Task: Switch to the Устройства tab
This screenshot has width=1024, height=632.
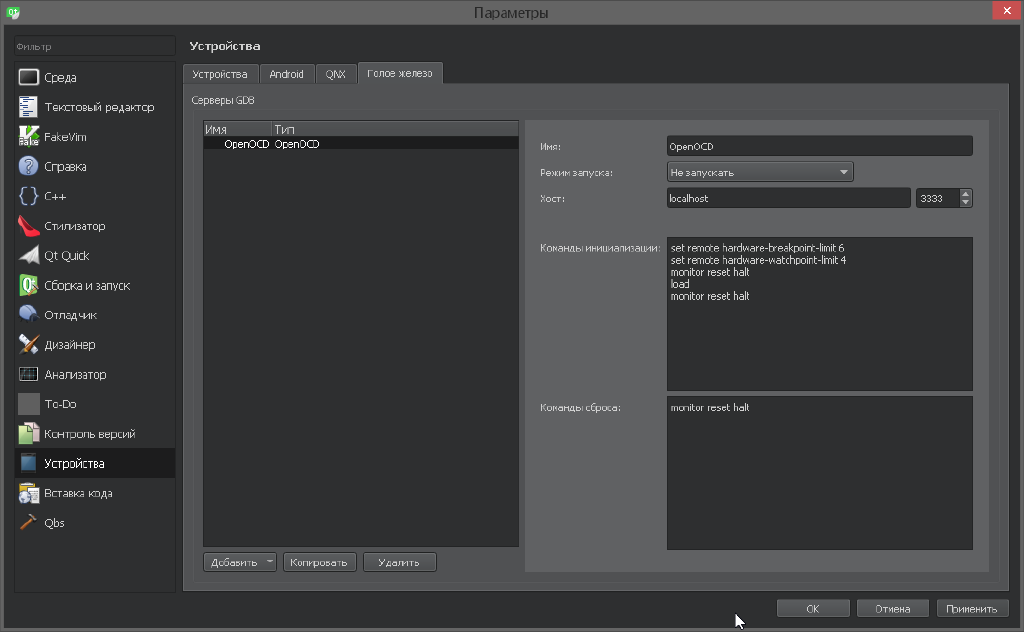Action: click(x=220, y=75)
